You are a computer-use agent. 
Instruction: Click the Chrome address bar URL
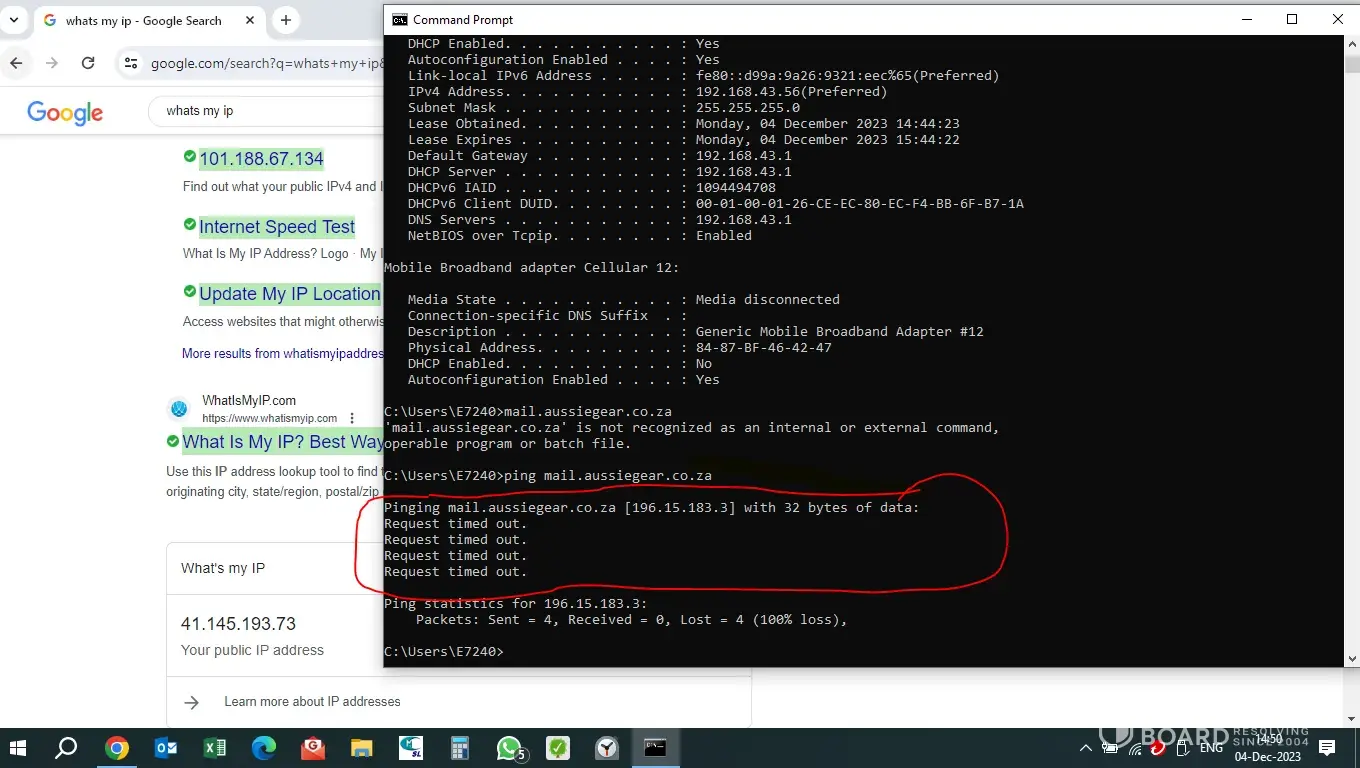[x=267, y=63]
